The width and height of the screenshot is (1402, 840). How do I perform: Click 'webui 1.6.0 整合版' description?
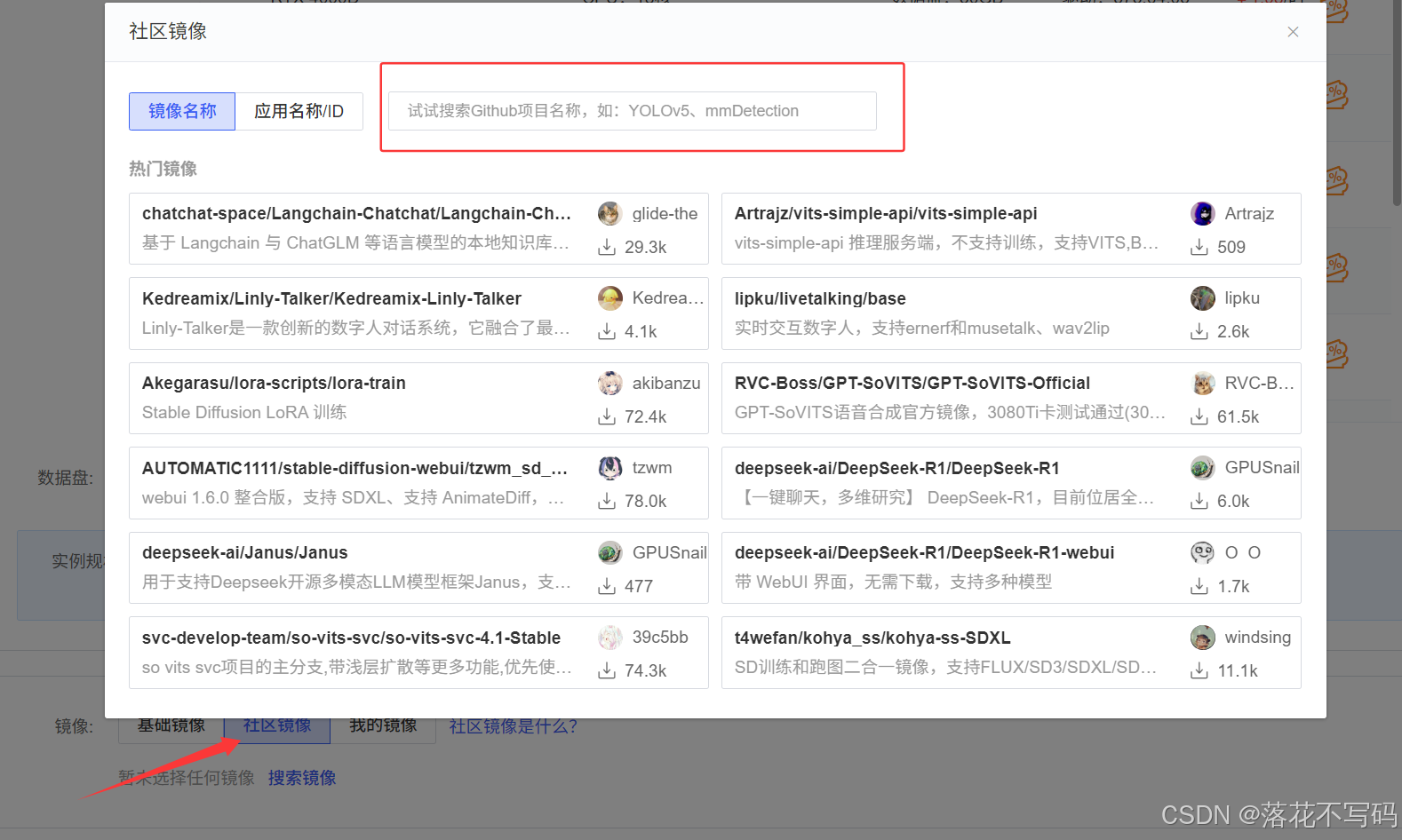(353, 497)
